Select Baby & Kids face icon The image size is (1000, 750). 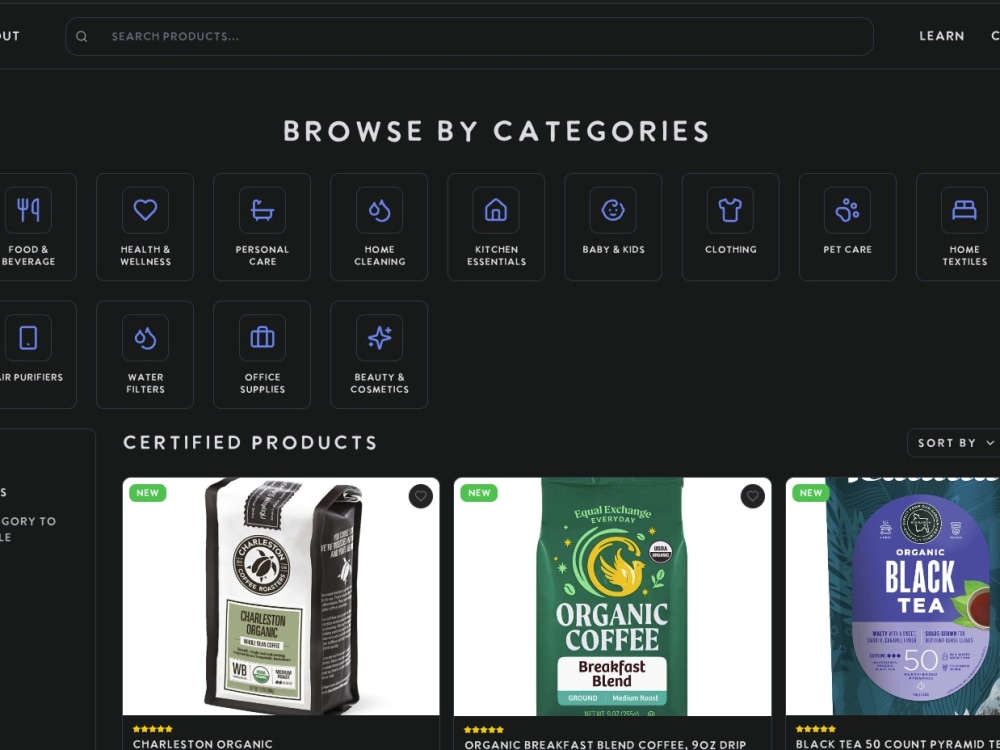pos(614,210)
